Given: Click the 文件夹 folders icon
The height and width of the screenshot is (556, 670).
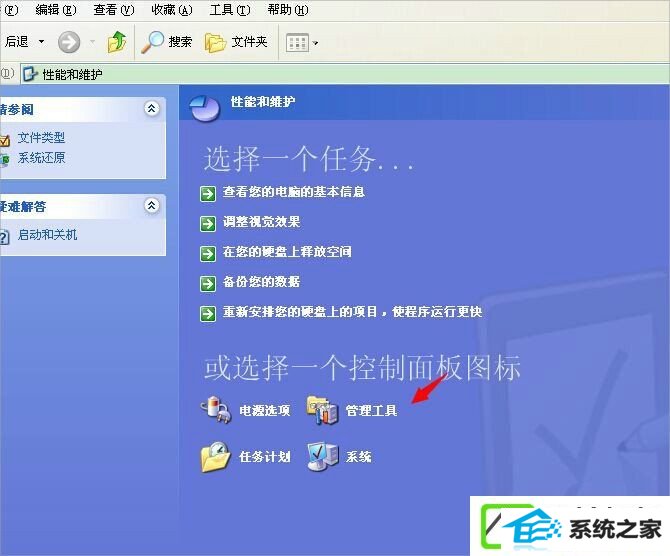Looking at the screenshot, I should [215, 42].
